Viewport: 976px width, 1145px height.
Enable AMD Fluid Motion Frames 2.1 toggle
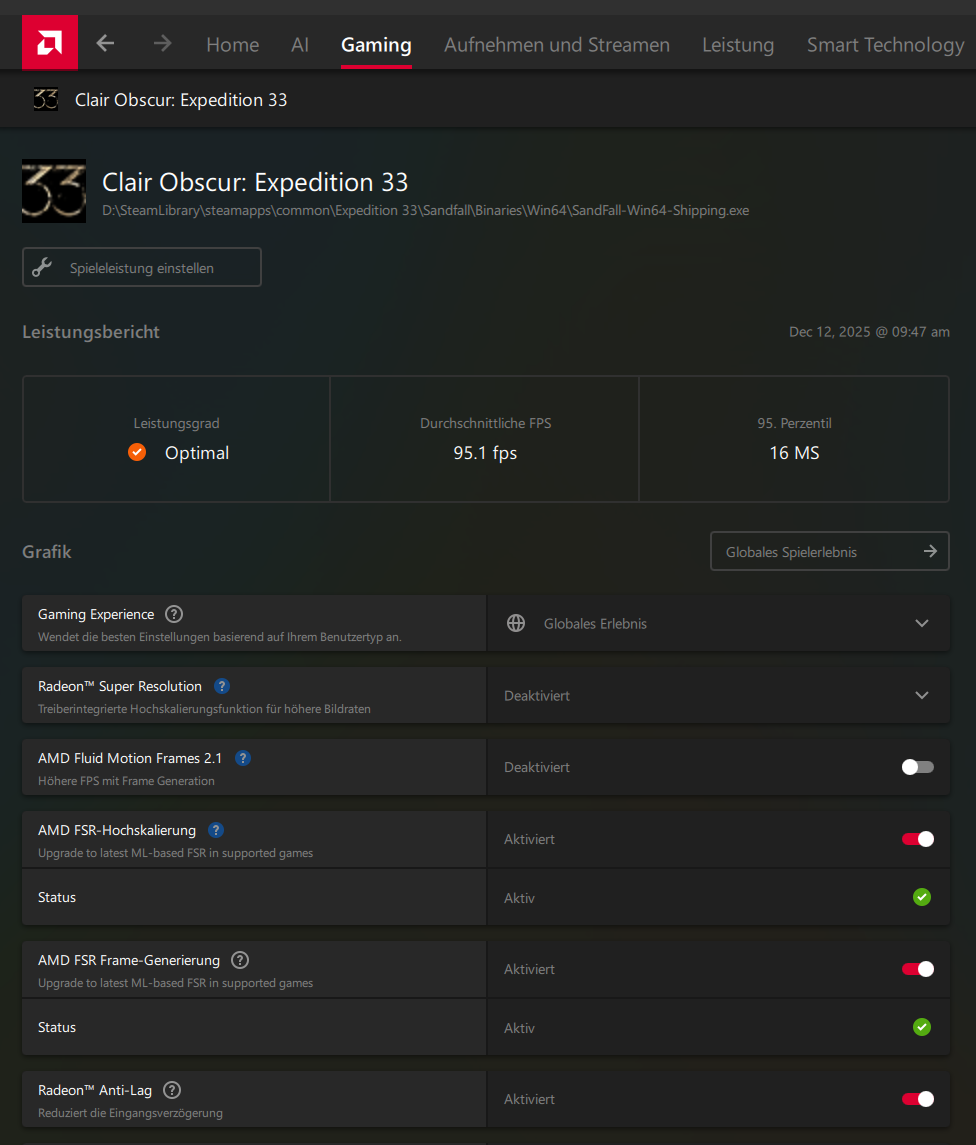click(x=918, y=767)
